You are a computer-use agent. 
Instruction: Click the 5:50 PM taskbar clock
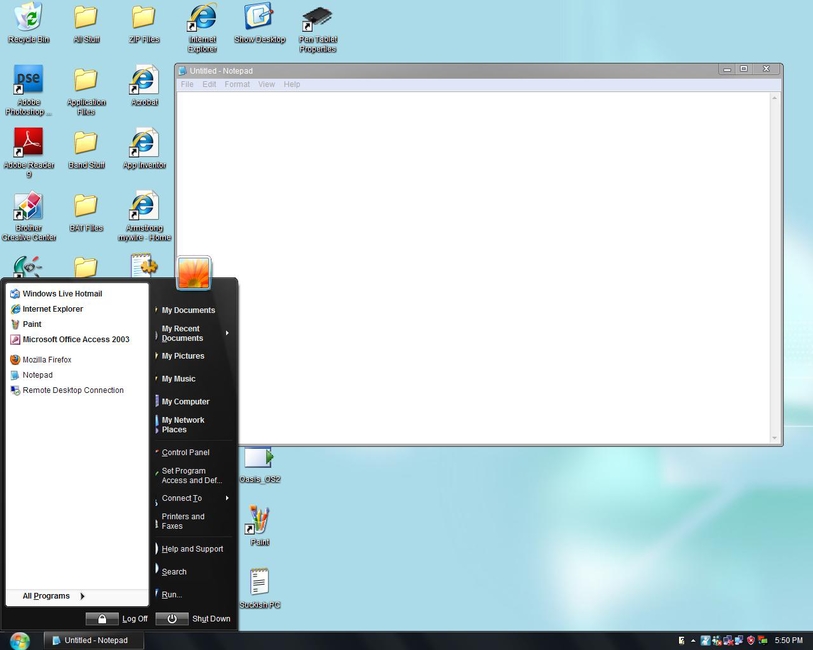click(789, 641)
